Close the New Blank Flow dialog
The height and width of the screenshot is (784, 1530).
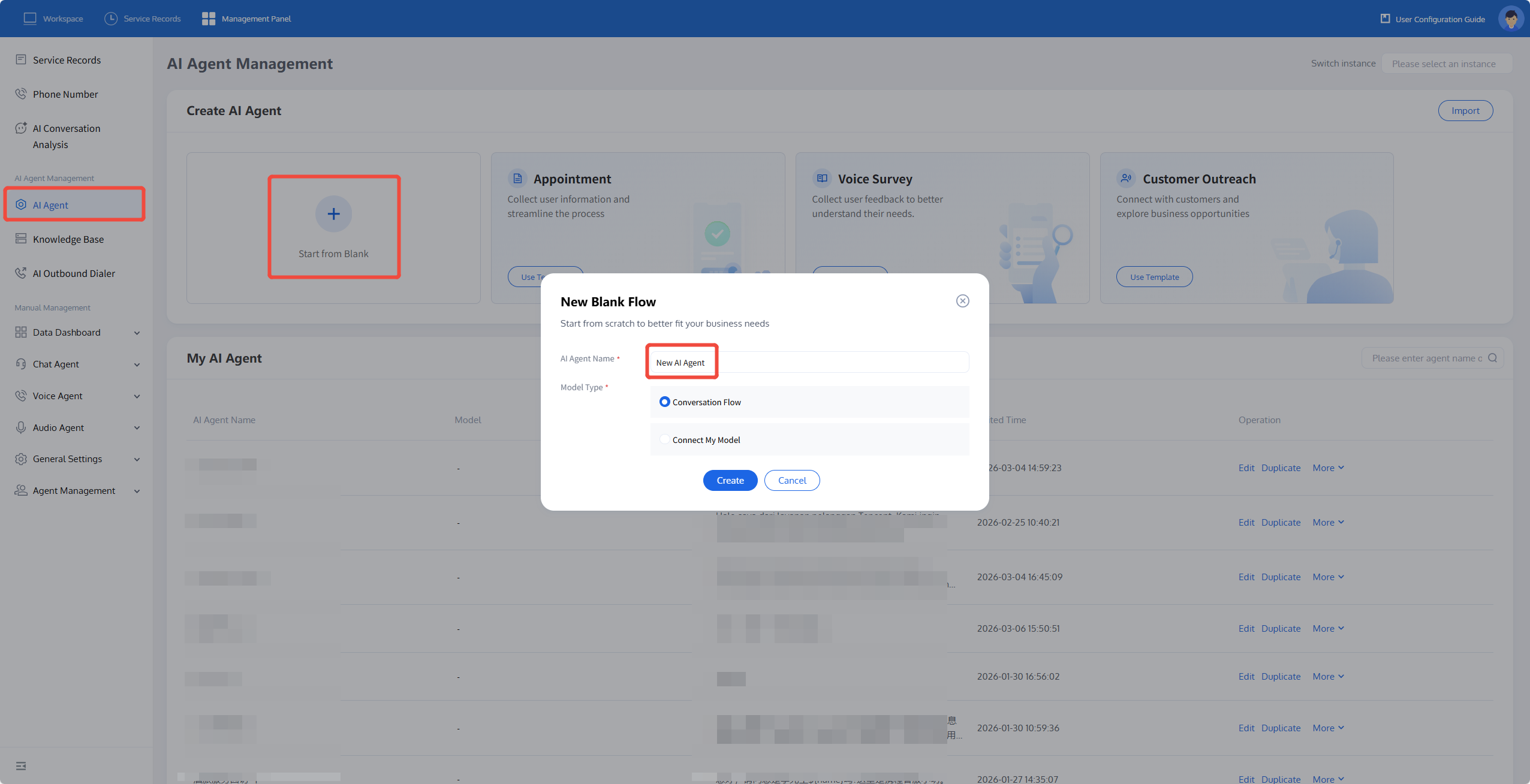pos(962,301)
